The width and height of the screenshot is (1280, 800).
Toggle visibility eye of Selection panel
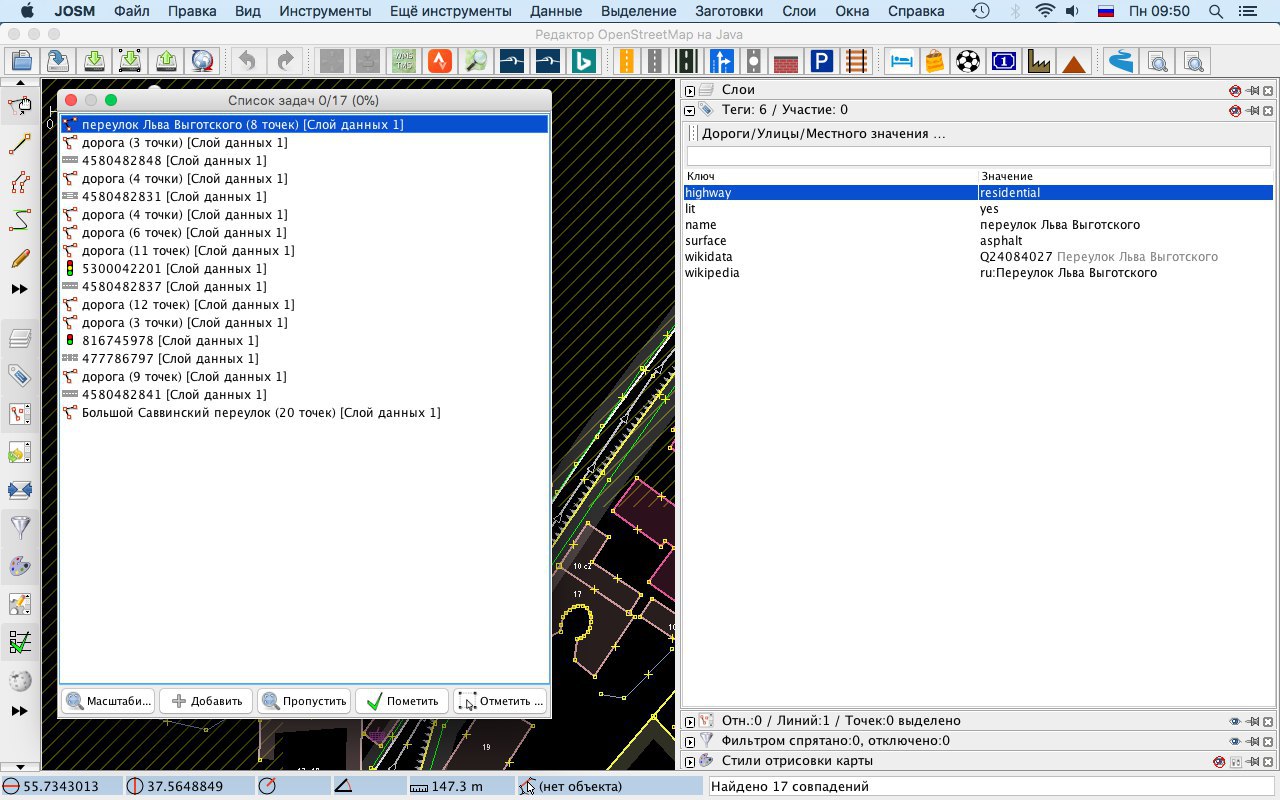1235,721
